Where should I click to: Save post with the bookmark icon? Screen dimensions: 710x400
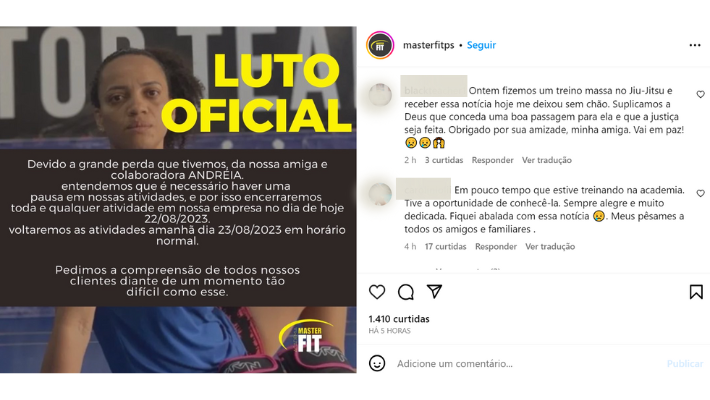click(696, 292)
